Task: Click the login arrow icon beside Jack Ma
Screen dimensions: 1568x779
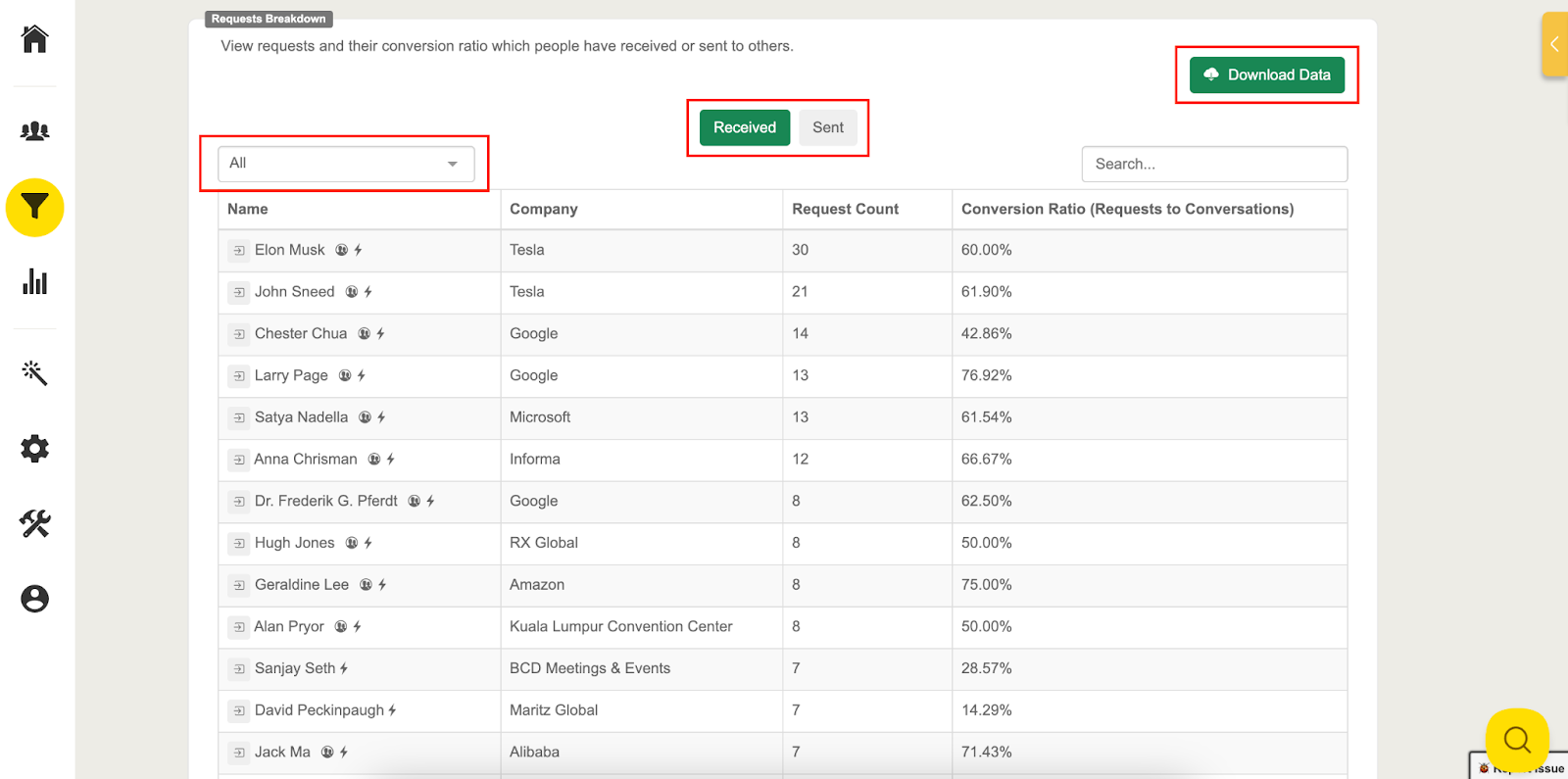Action: tap(239, 753)
